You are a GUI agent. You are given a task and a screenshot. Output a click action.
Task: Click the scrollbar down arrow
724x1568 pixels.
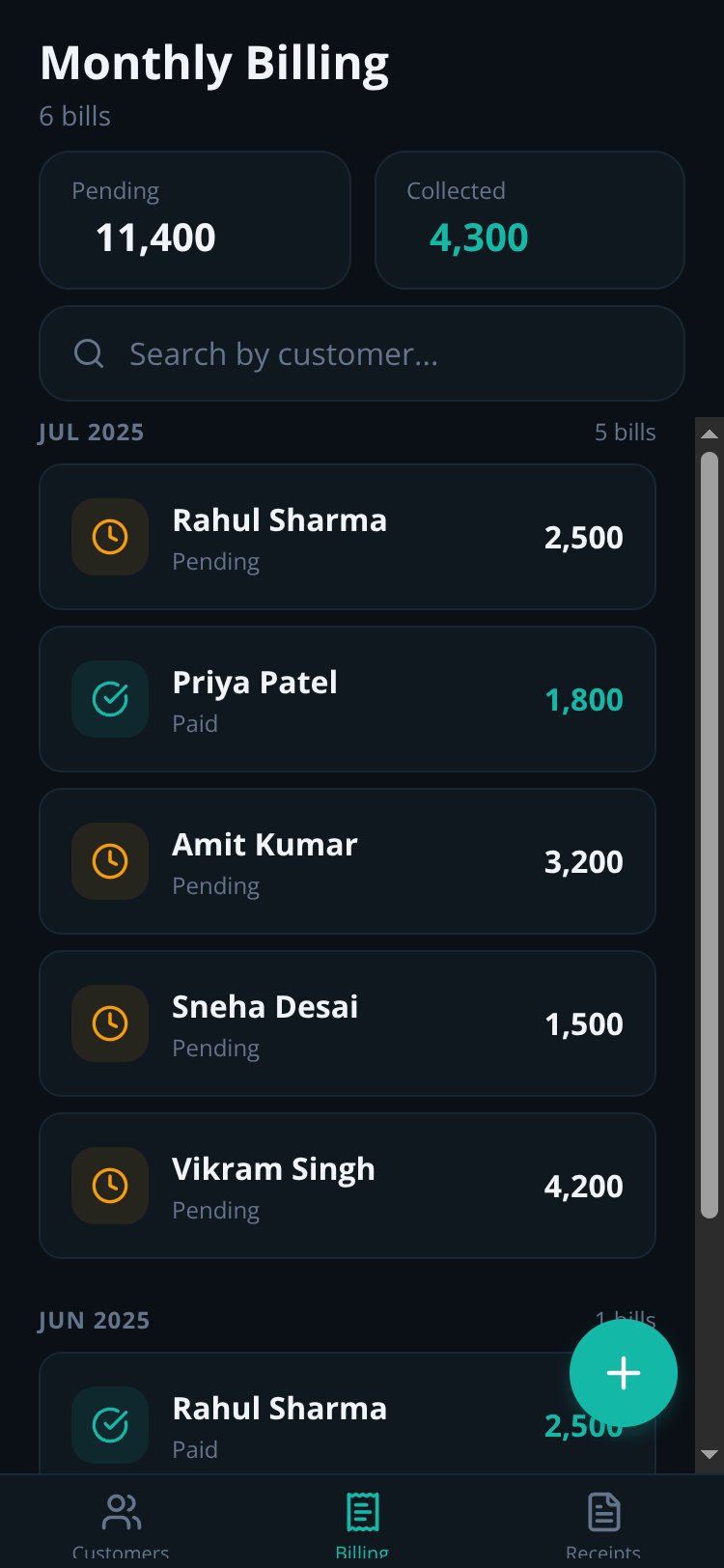(710, 1454)
